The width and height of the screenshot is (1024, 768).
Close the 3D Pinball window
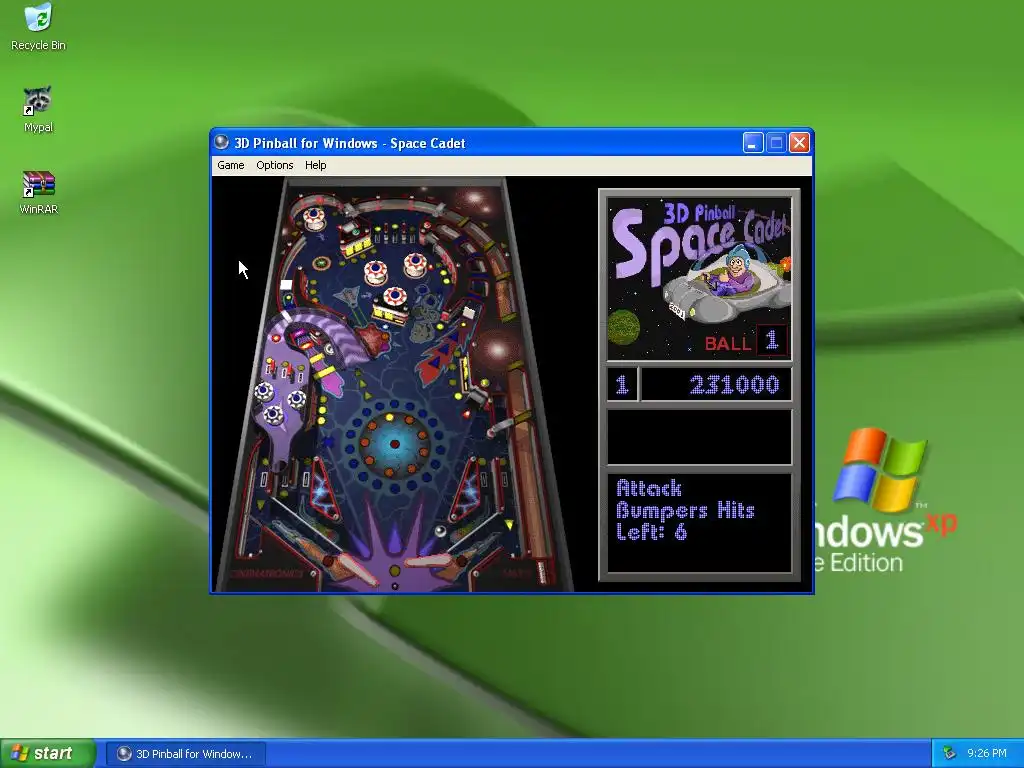coord(799,142)
